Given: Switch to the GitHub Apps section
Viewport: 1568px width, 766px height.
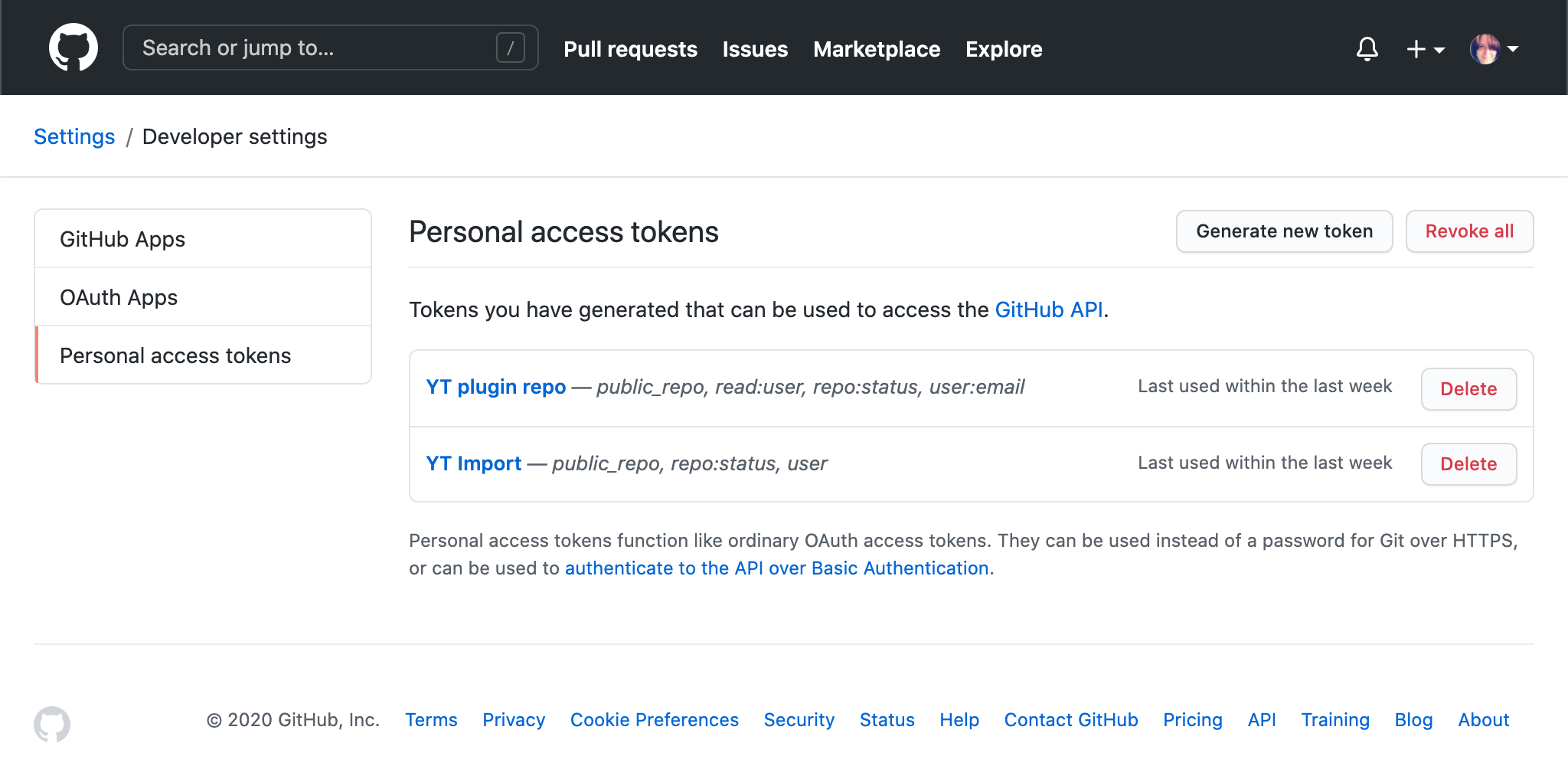Looking at the screenshot, I should (x=122, y=238).
